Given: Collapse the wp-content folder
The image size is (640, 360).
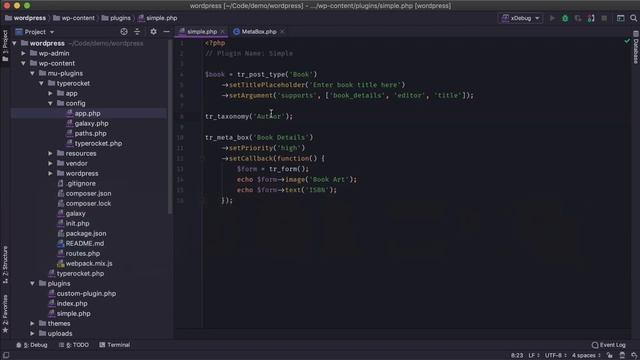Looking at the screenshot, I should pyautogui.click(x=23, y=63).
